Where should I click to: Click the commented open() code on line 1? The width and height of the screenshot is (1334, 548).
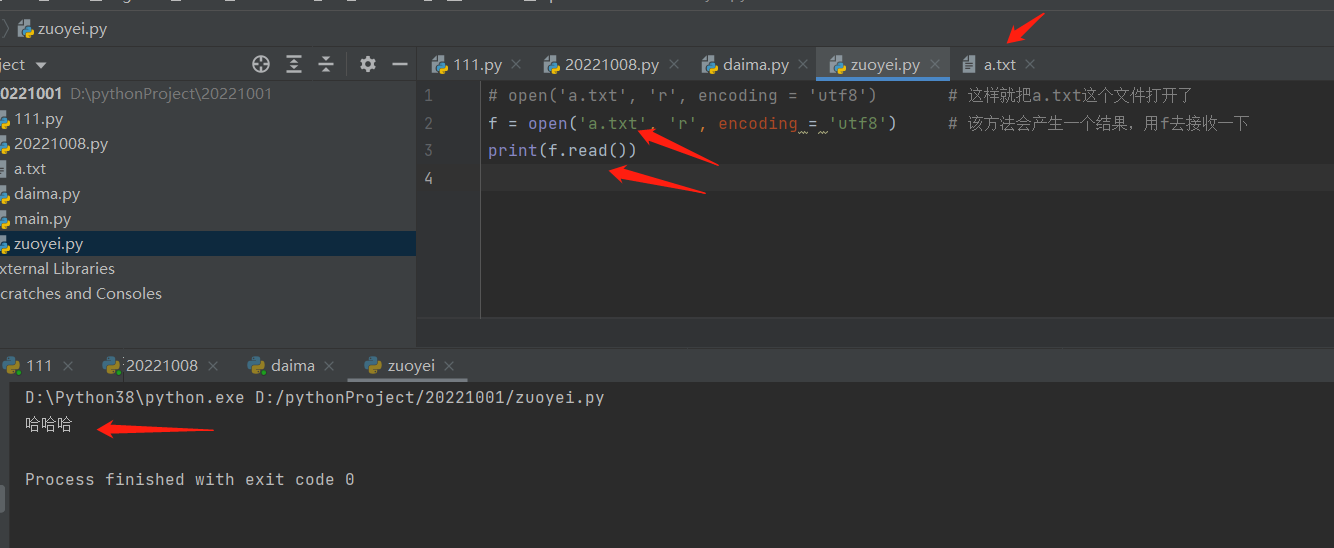click(682, 95)
